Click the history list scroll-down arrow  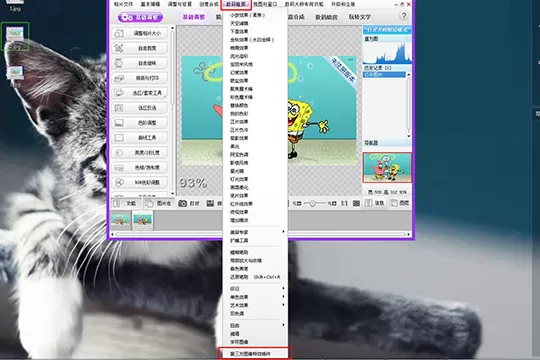coord(409,136)
